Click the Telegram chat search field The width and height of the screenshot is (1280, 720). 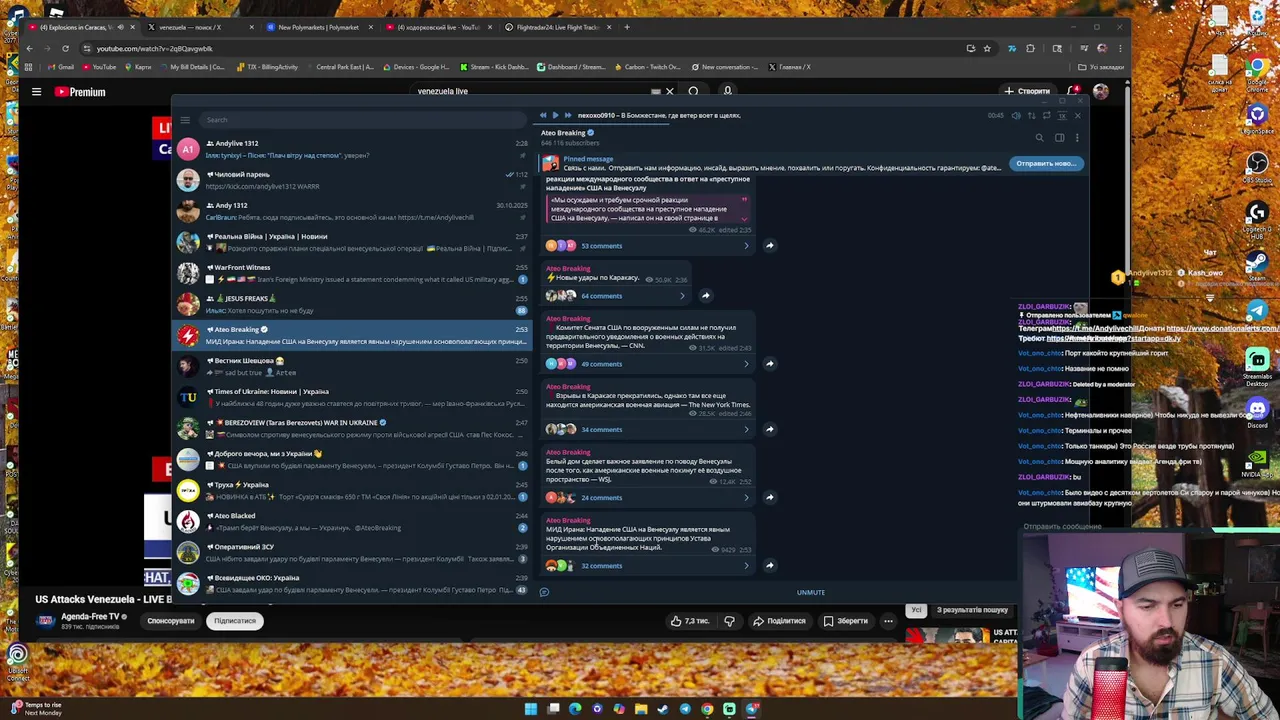[x=365, y=120]
